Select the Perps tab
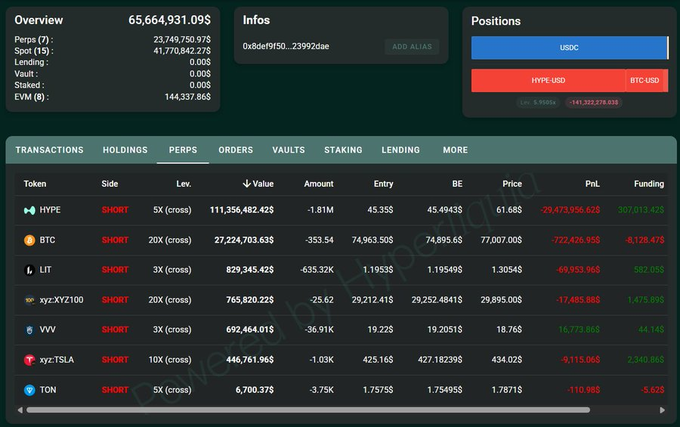The image size is (680, 427). click(183, 150)
